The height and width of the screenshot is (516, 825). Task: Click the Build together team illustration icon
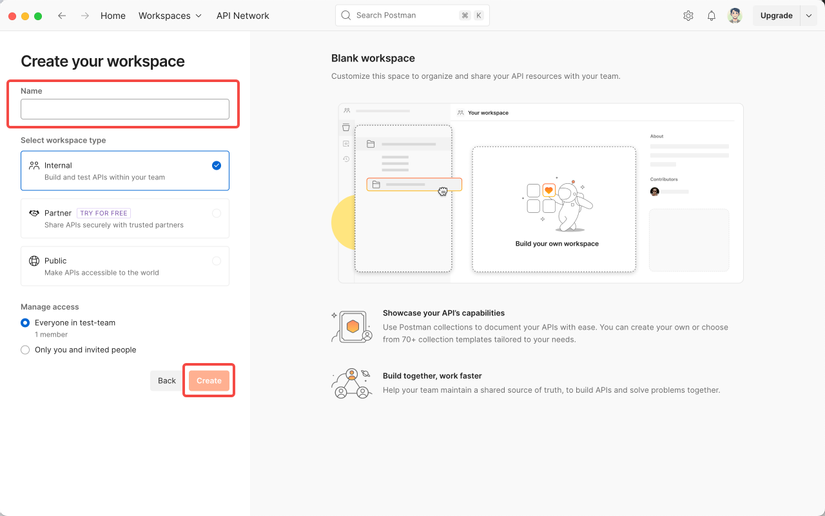coord(352,383)
